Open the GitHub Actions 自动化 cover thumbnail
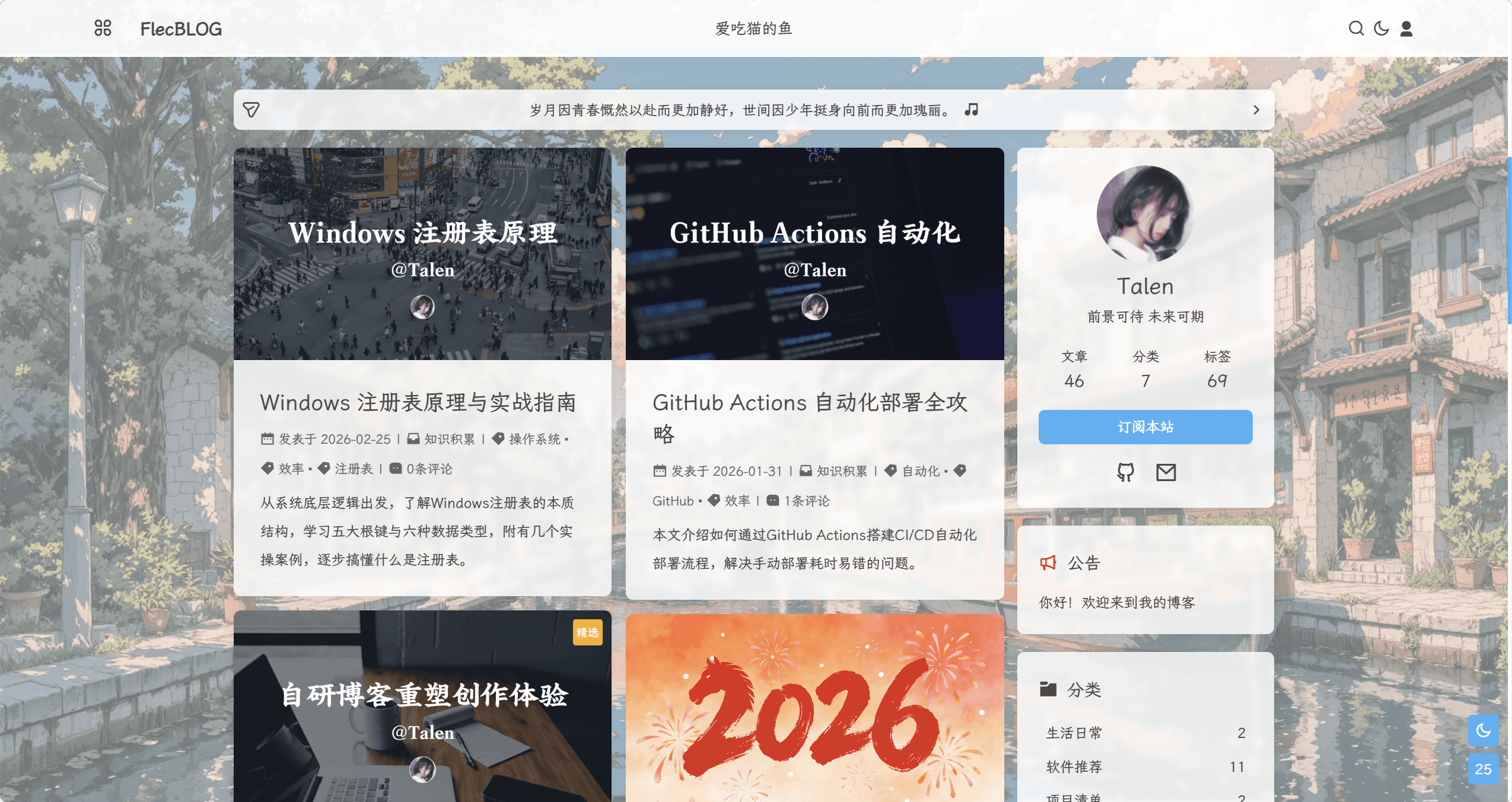The width and height of the screenshot is (1512, 802). 814,254
